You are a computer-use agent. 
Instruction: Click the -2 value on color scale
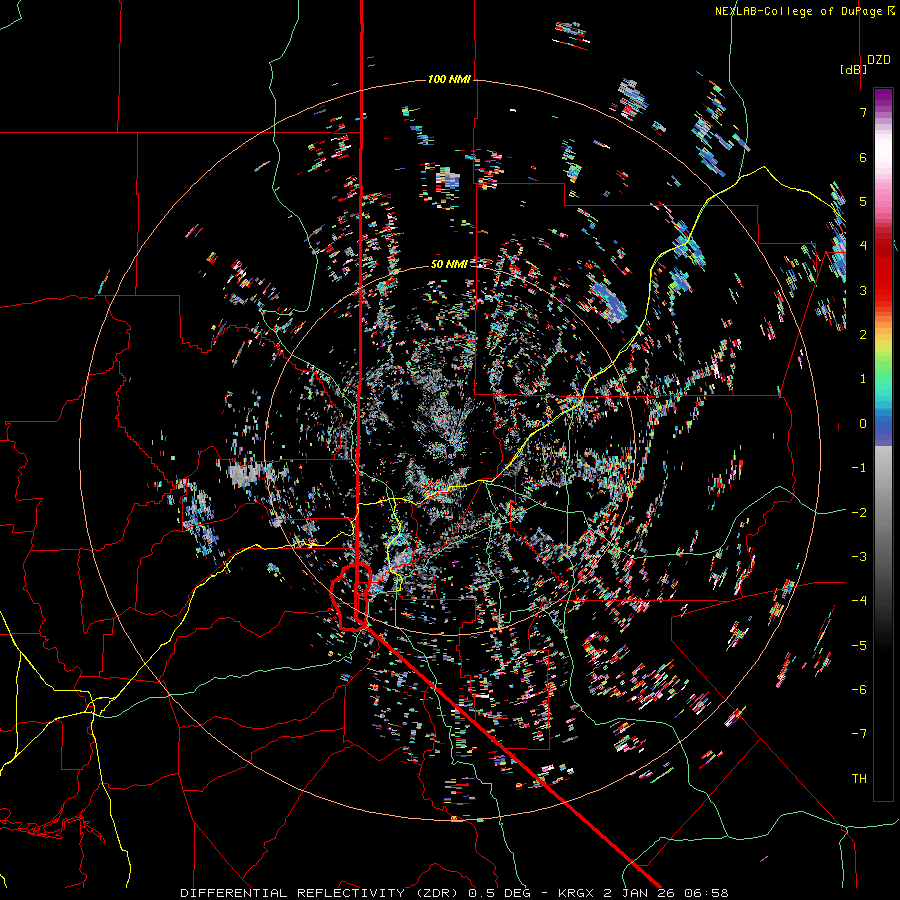[x=859, y=512]
